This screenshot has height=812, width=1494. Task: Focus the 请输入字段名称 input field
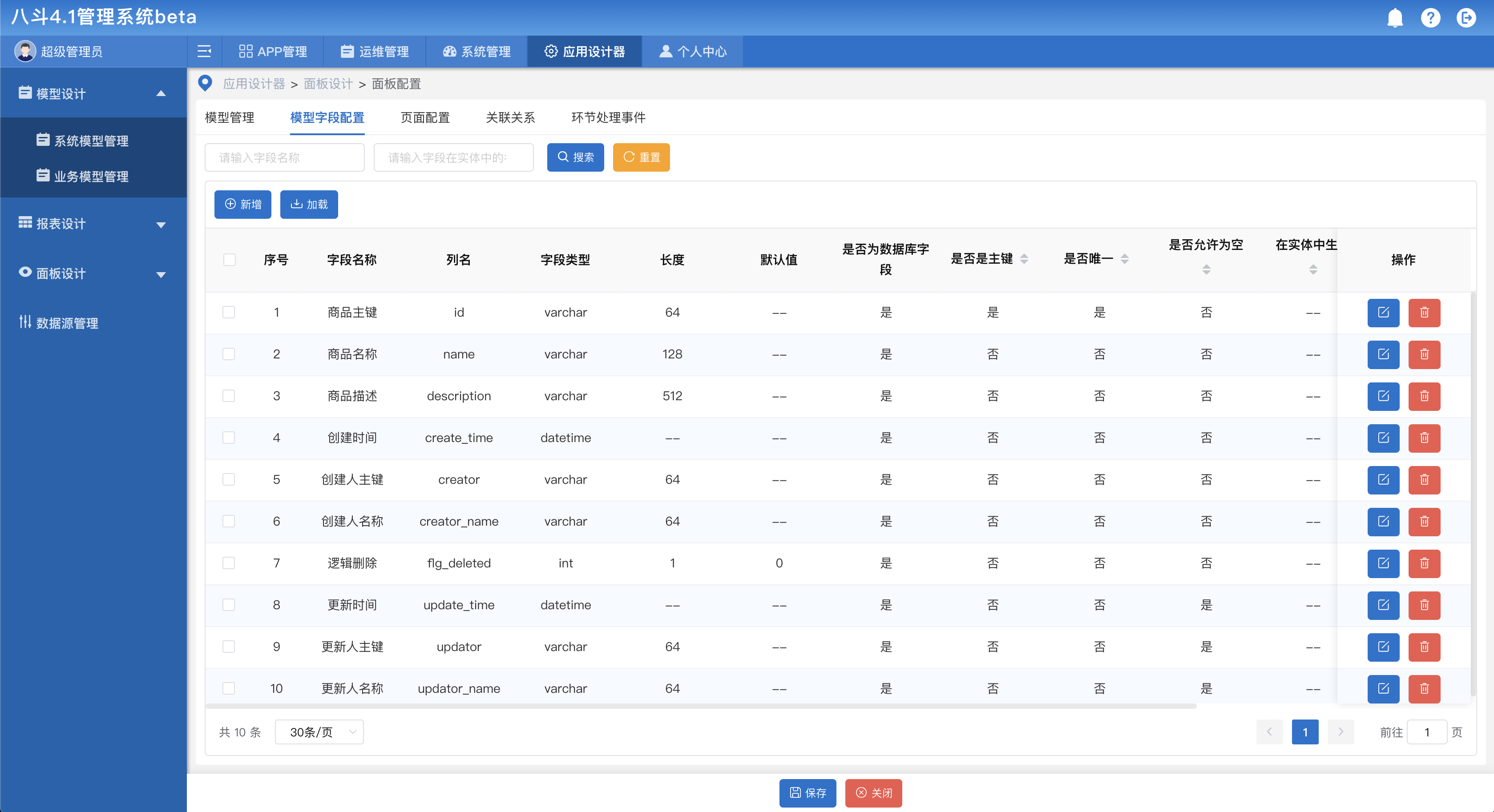[285, 158]
